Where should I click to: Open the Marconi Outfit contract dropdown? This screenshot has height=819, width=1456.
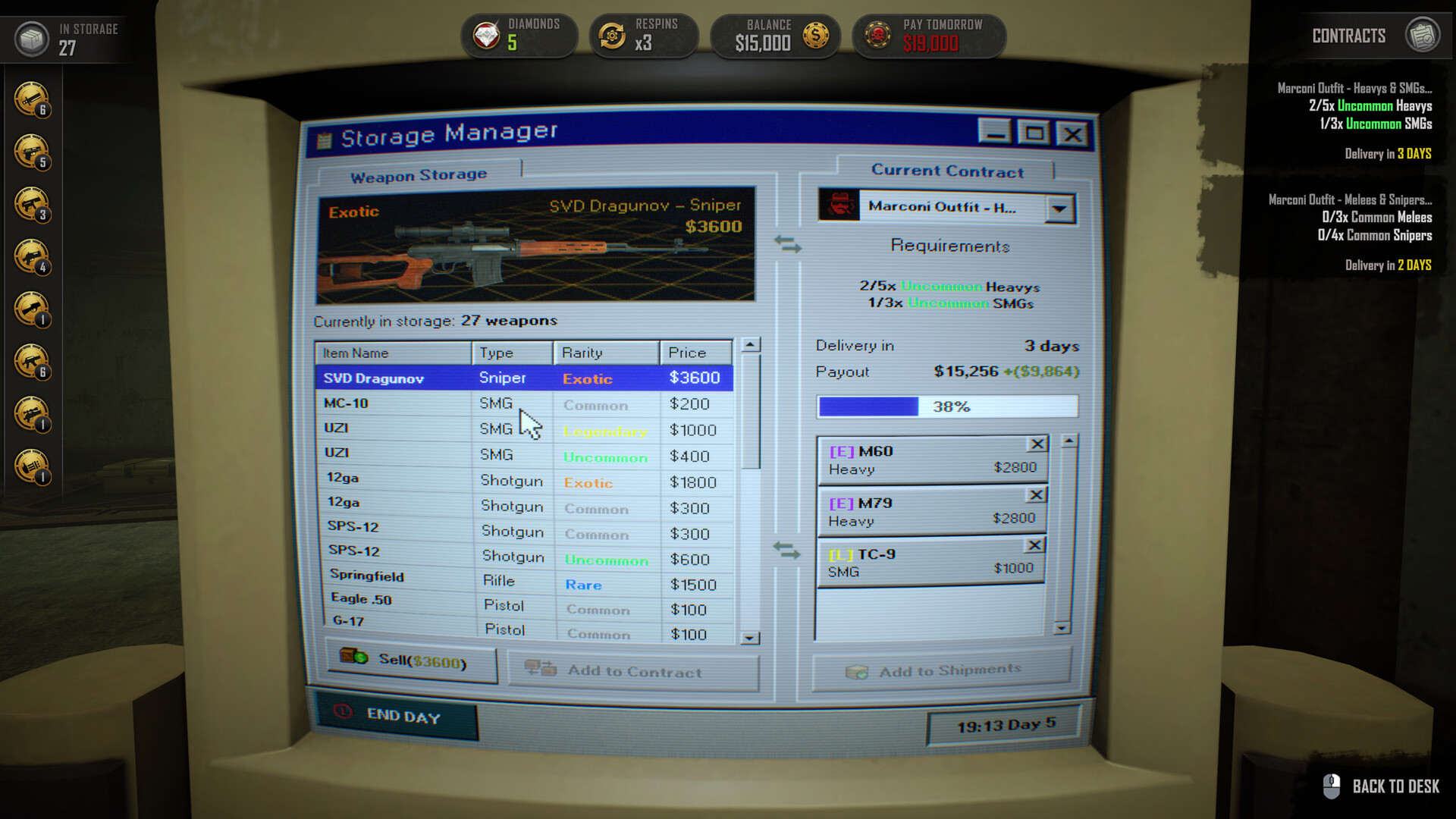(x=1059, y=207)
